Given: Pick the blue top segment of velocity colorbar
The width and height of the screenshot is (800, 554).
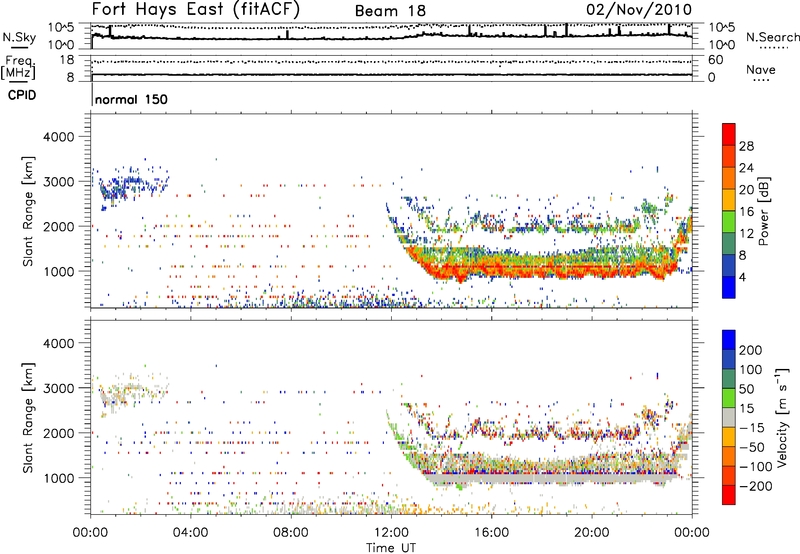Looking at the screenshot, I should (x=729, y=340).
